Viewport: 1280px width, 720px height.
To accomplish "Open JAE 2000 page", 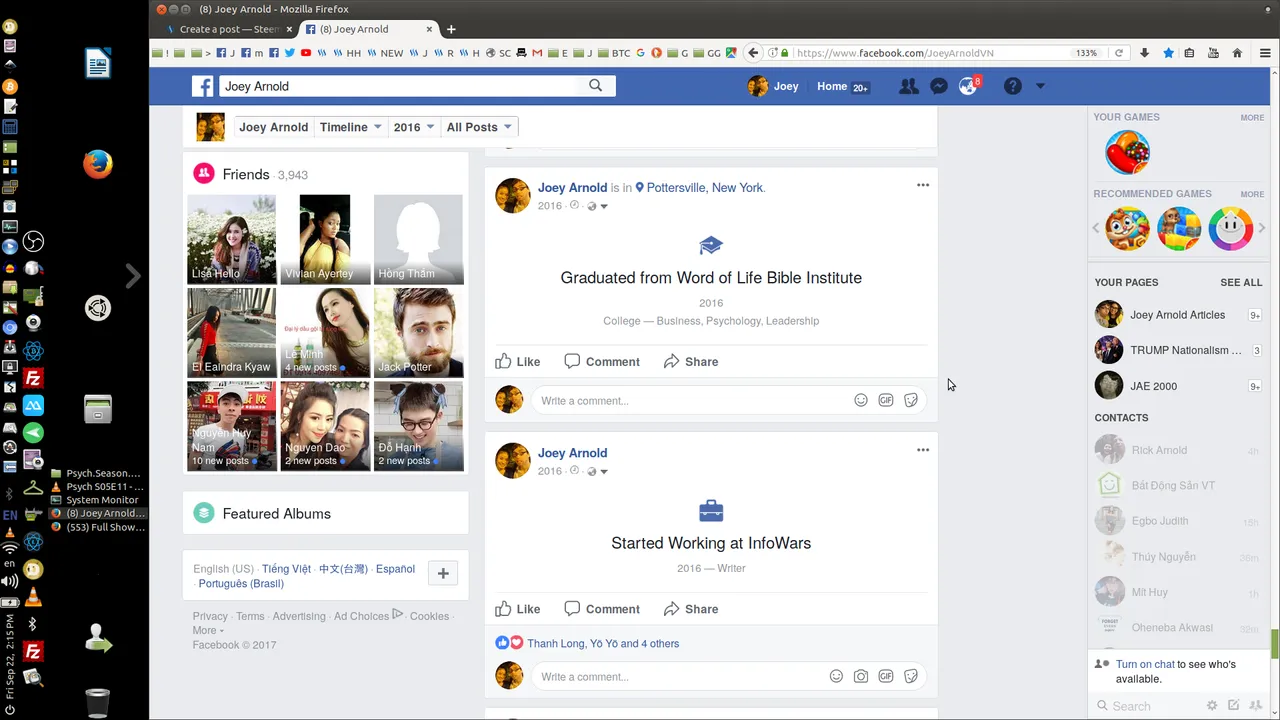I will pos(1178,386).
